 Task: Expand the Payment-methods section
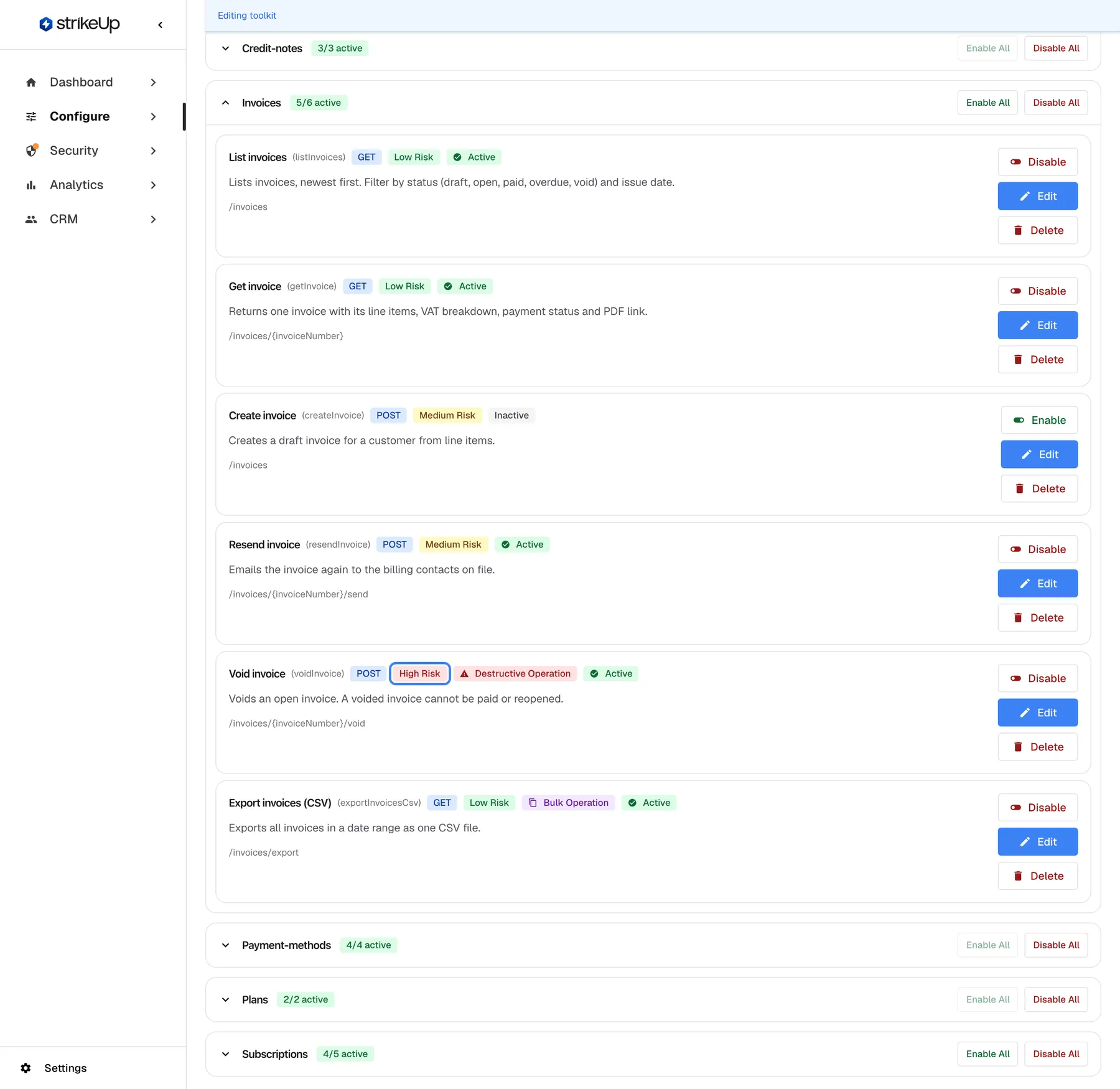[226, 945]
